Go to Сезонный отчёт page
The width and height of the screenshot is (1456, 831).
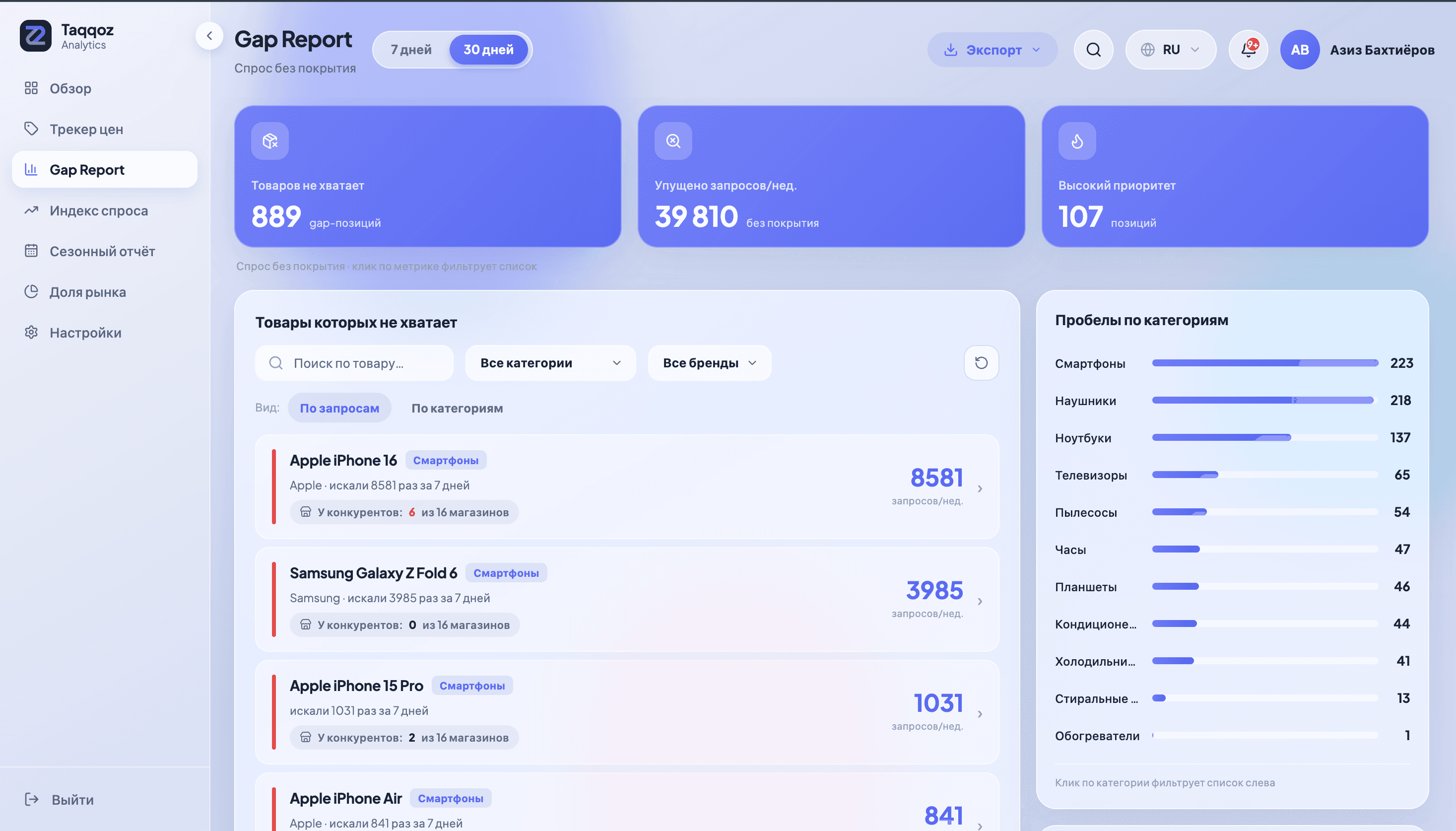pyautogui.click(x=104, y=251)
